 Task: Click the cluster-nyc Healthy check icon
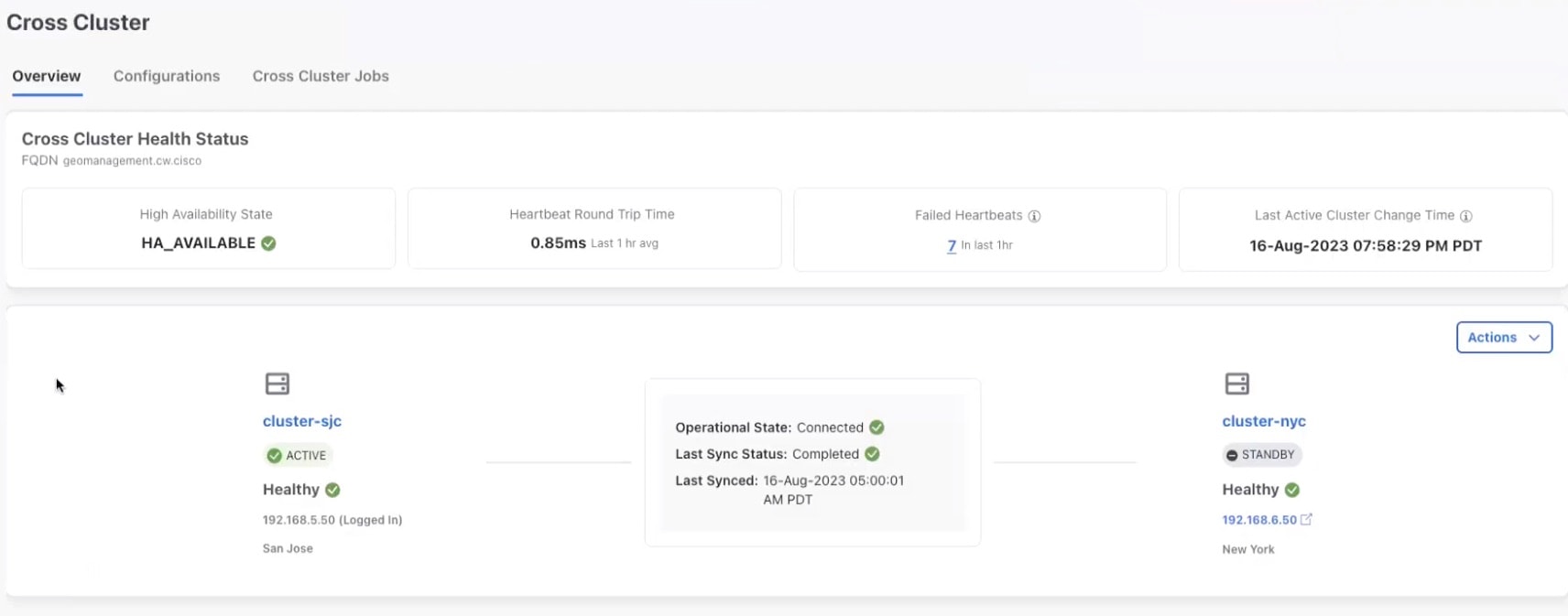(1291, 490)
